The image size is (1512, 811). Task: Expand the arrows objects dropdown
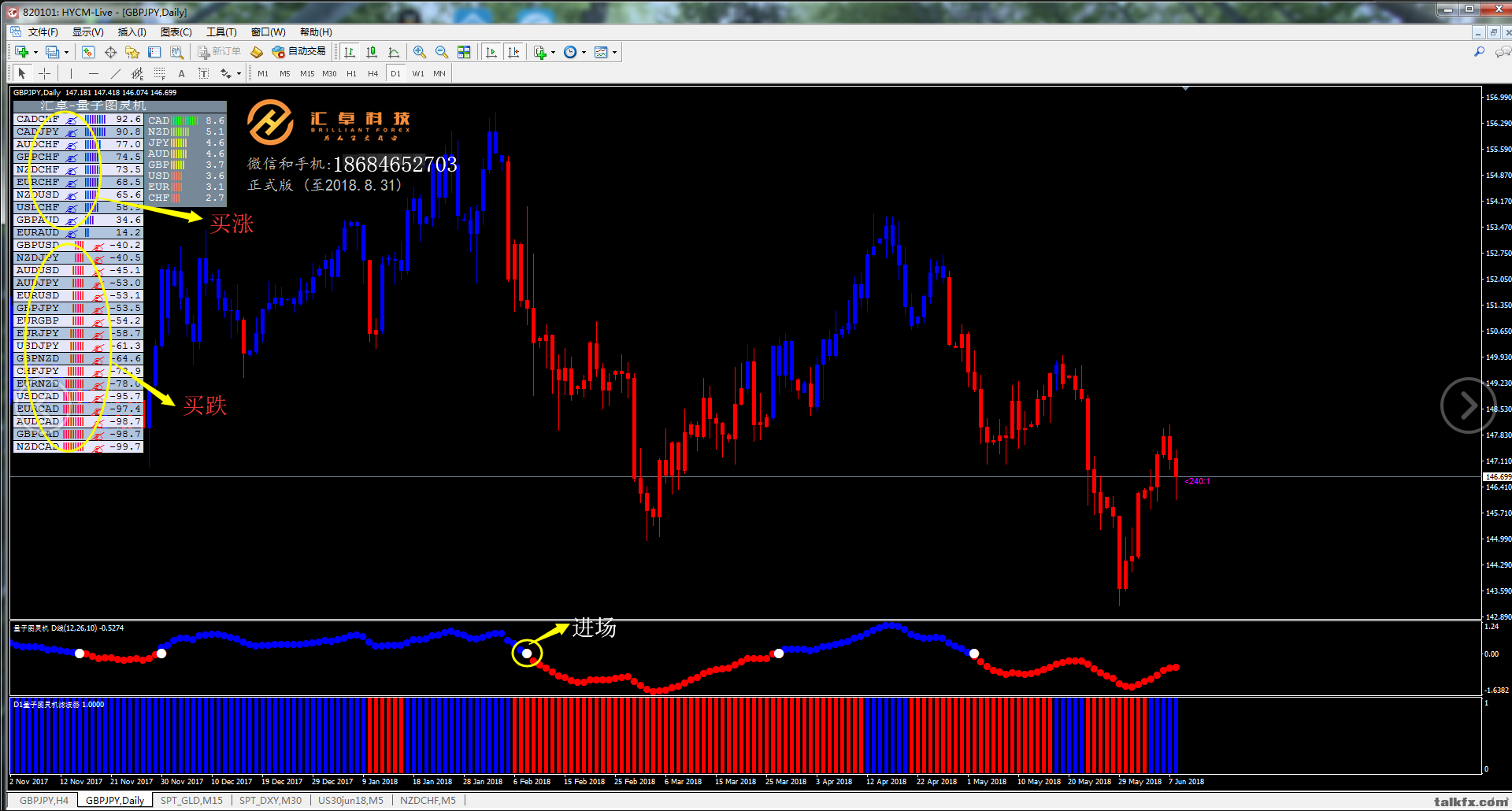point(239,73)
